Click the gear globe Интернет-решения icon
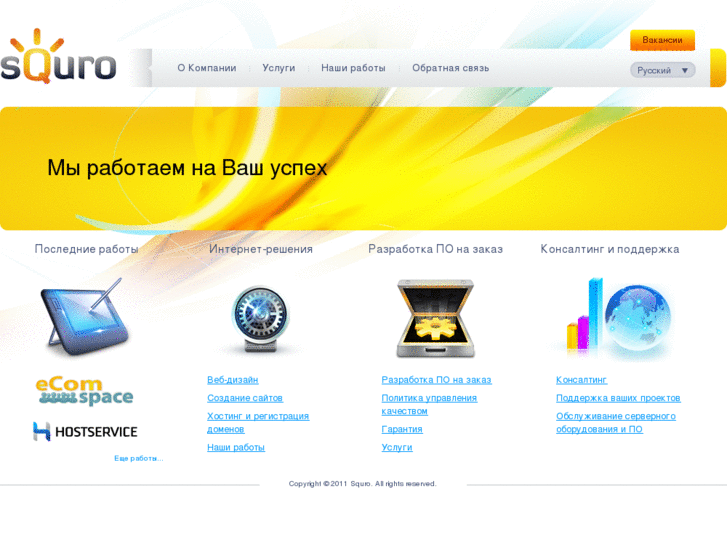727x545 pixels. [260, 319]
